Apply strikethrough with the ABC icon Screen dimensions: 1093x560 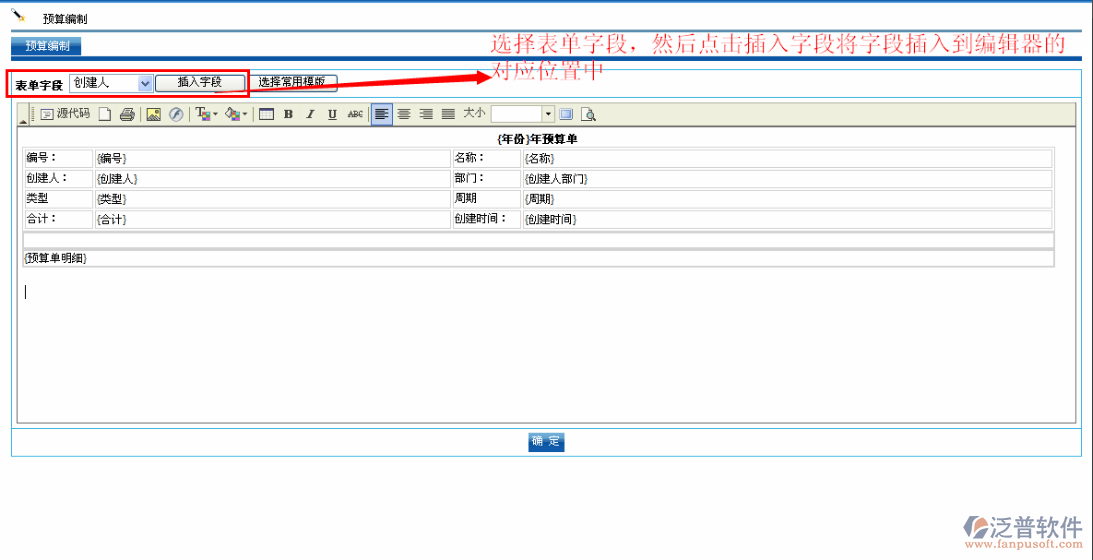[355, 114]
